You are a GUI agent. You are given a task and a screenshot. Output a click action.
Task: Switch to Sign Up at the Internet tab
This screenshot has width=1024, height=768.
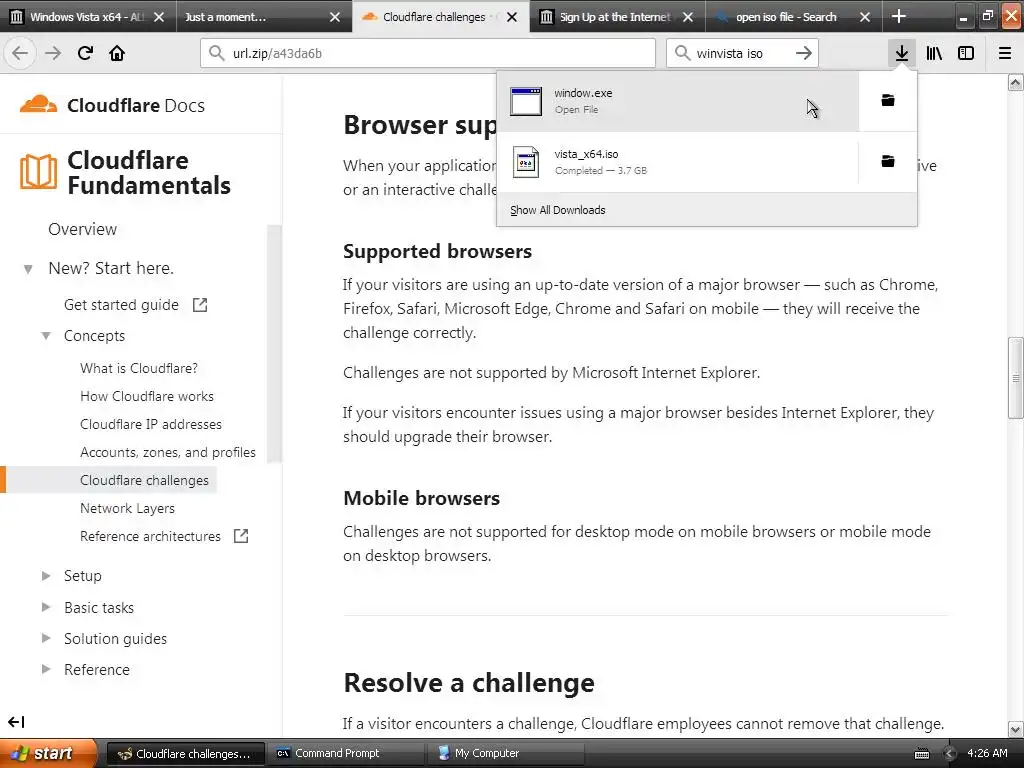[x=617, y=16]
